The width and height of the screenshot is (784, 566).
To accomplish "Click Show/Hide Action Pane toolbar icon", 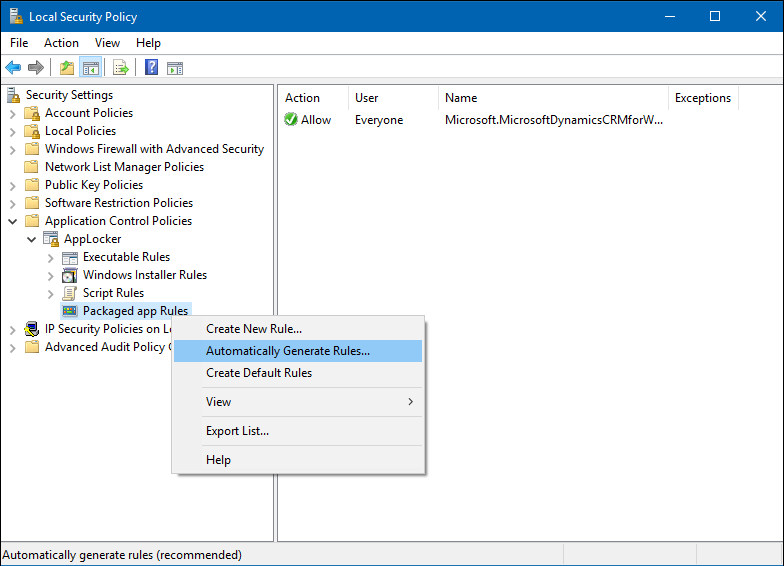I will [175, 68].
